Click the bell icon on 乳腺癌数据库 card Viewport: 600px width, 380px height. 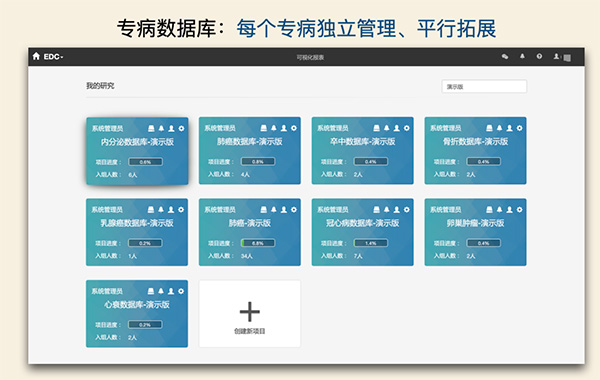pos(161,210)
